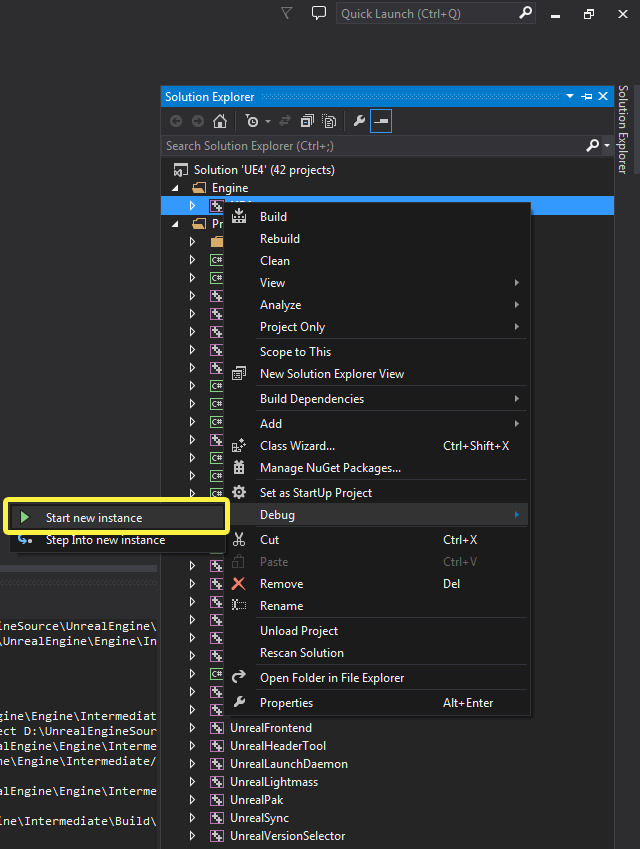This screenshot has height=849, width=640.
Task: Expand the UnrealFrontend project node
Action: click(192, 728)
